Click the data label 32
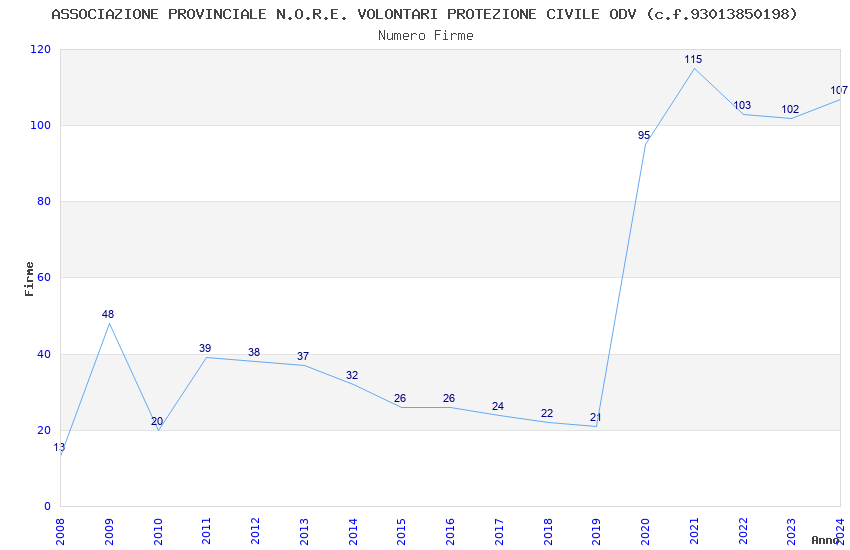 coord(352,375)
